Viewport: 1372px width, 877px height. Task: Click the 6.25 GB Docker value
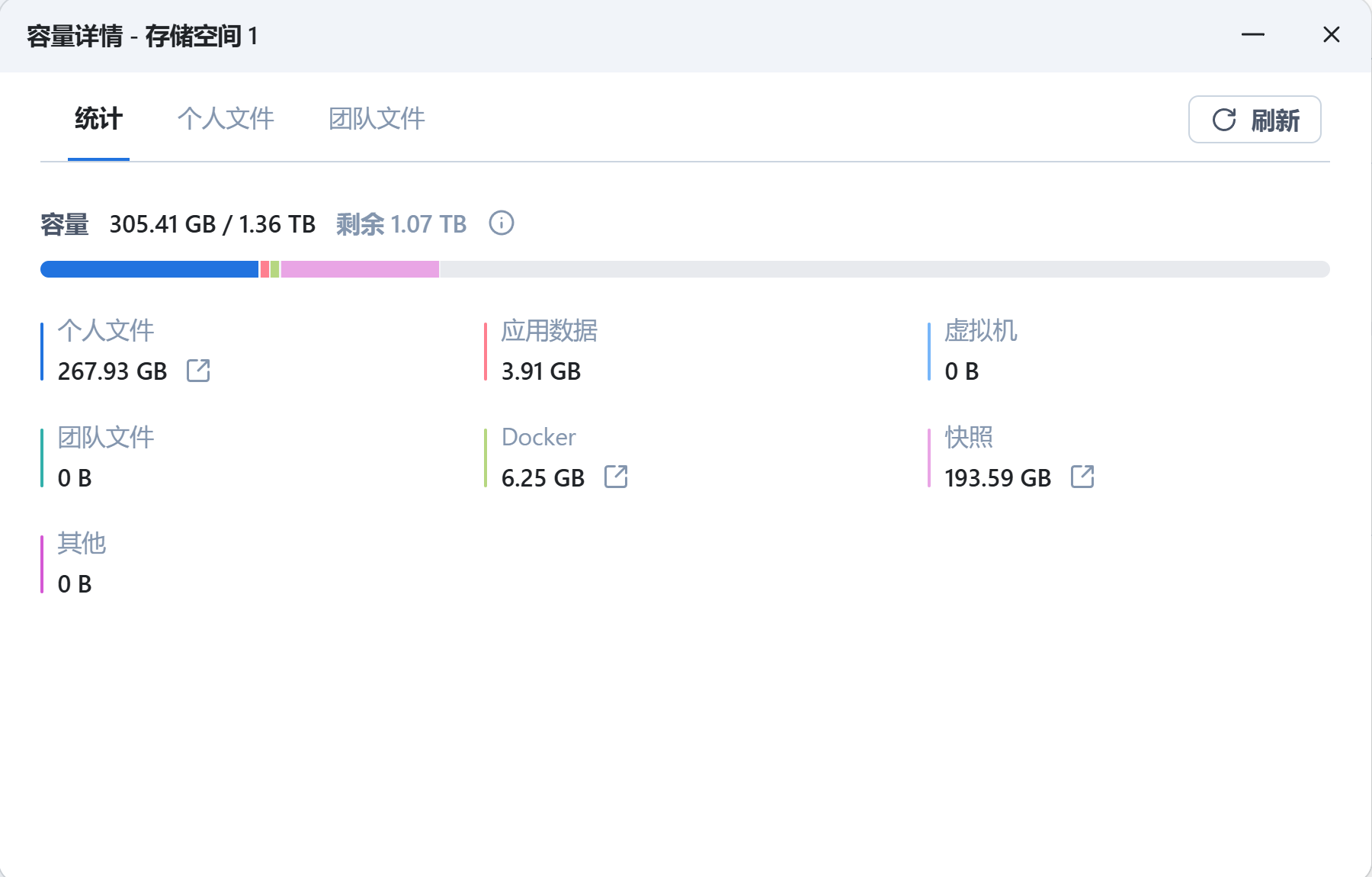543,478
